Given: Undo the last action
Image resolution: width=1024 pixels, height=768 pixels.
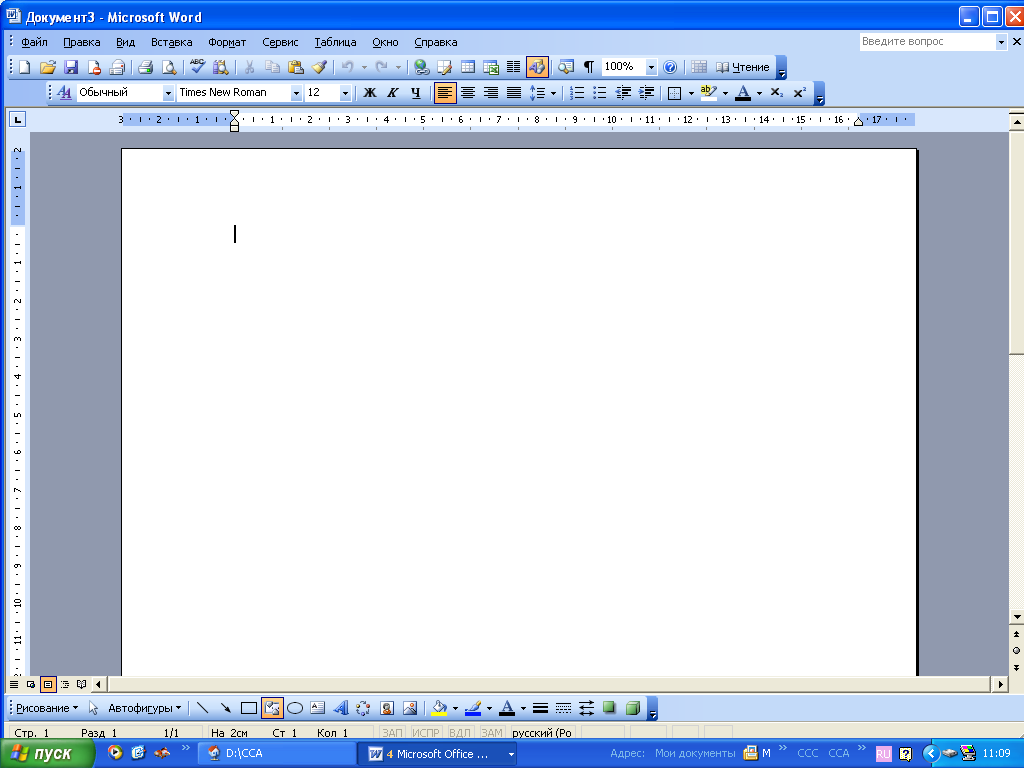Looking at the screenshot, I should [x=347, y=67].
